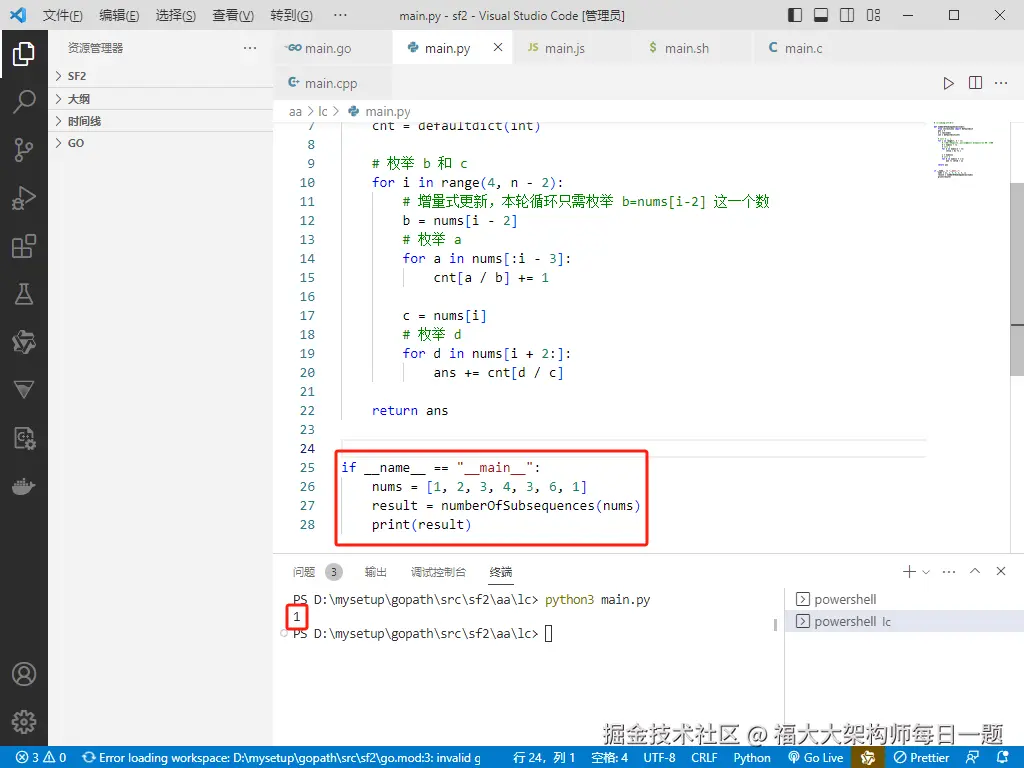Start Go Live server
Image resolution: width=1024 pixels, height=768 pixels.
pos(816,758)
